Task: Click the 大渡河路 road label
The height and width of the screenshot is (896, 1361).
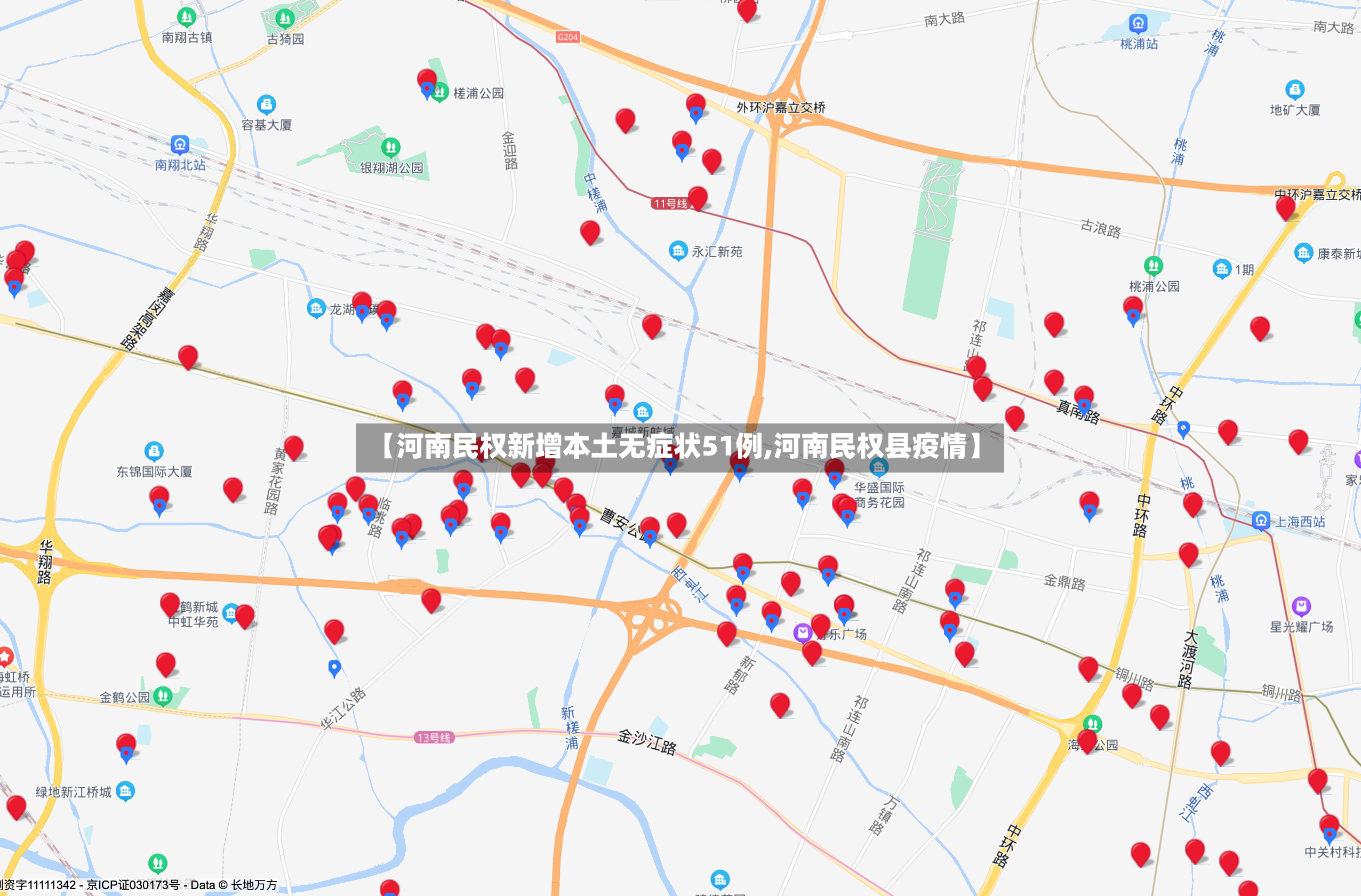Action: (x=1188, y=659)
